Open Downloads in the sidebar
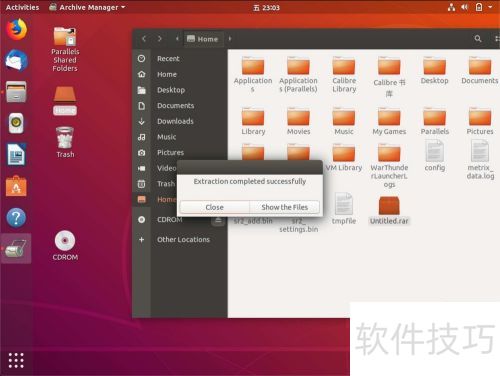Viewport: 500px width, 376px height. point(180,121)
